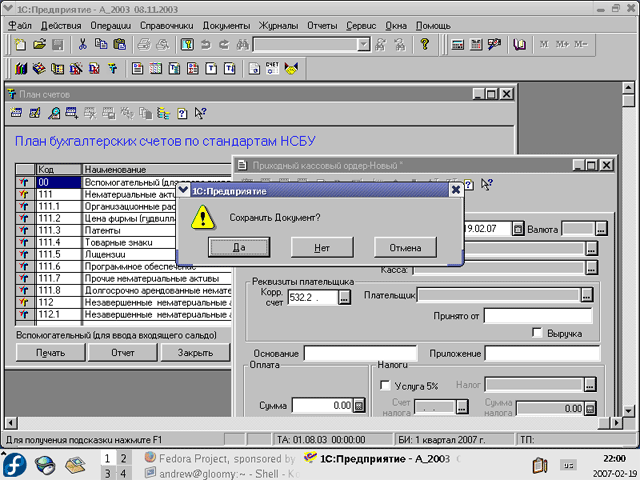640x480 pixels.
Task: Click the yellow question mark Help icon
Action: pos(425,44)
